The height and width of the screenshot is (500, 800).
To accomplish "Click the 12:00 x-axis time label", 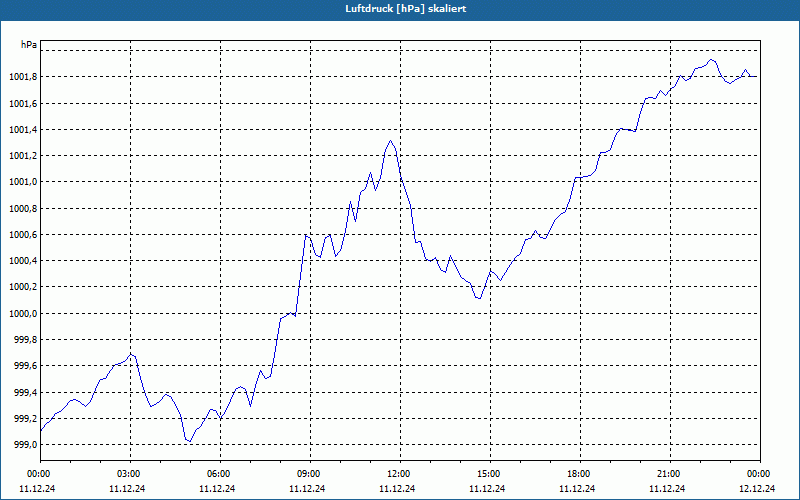I will click(x=398, y=474).
